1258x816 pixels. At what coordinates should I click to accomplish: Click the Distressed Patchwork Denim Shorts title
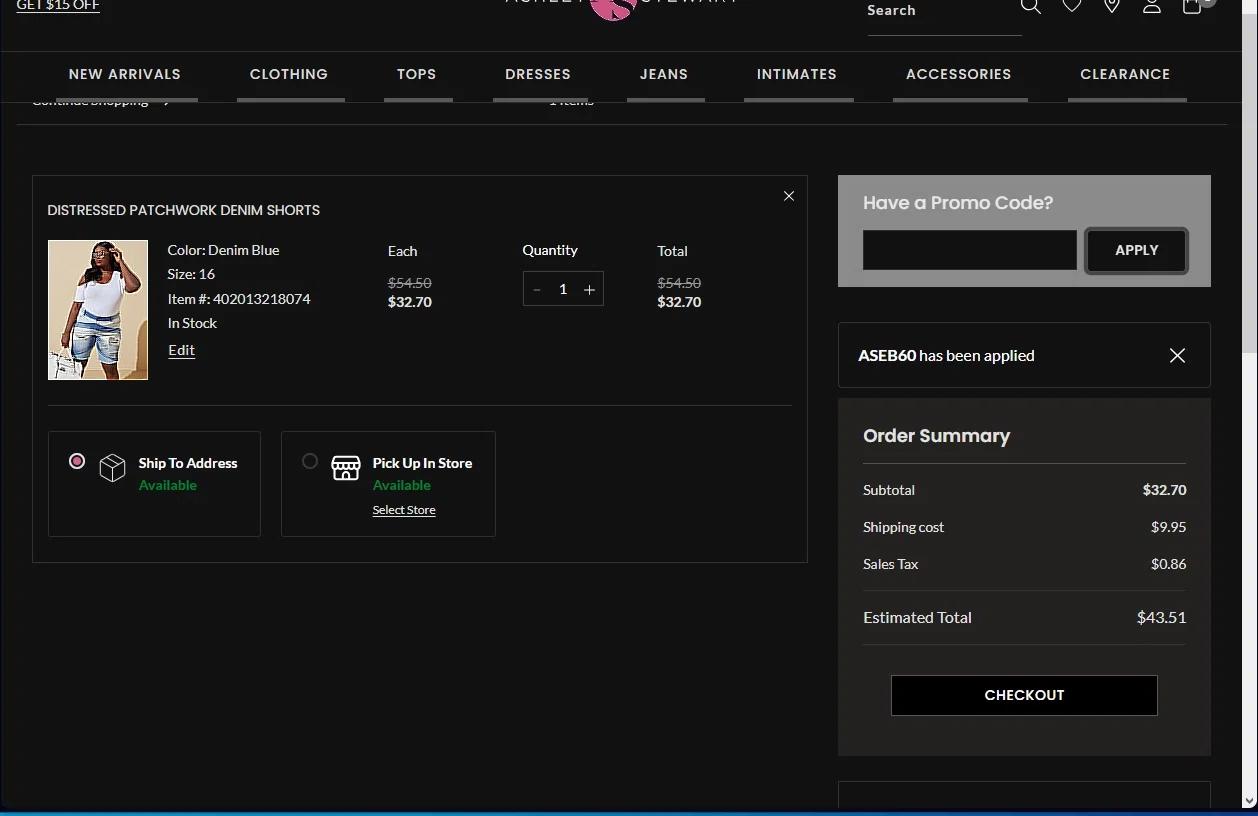pos(184,210)
